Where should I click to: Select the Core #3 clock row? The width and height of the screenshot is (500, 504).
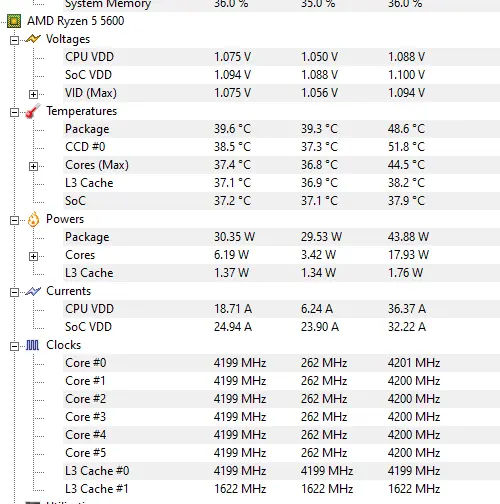(281, 417)
